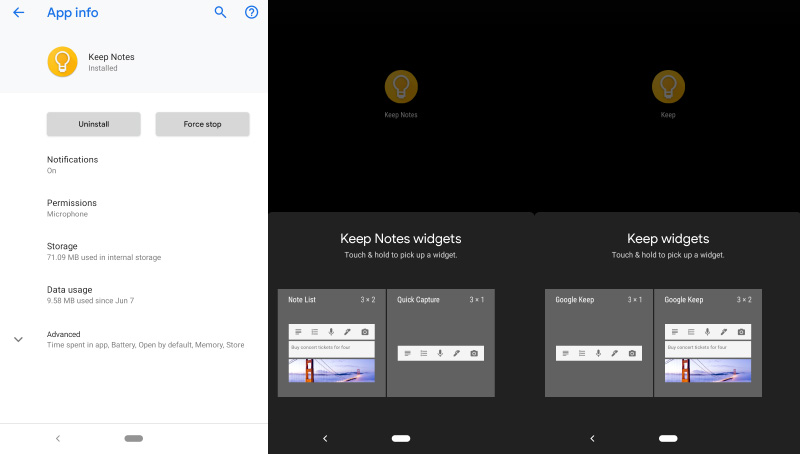Tap camera icon in Note List widget

[365, 332]
